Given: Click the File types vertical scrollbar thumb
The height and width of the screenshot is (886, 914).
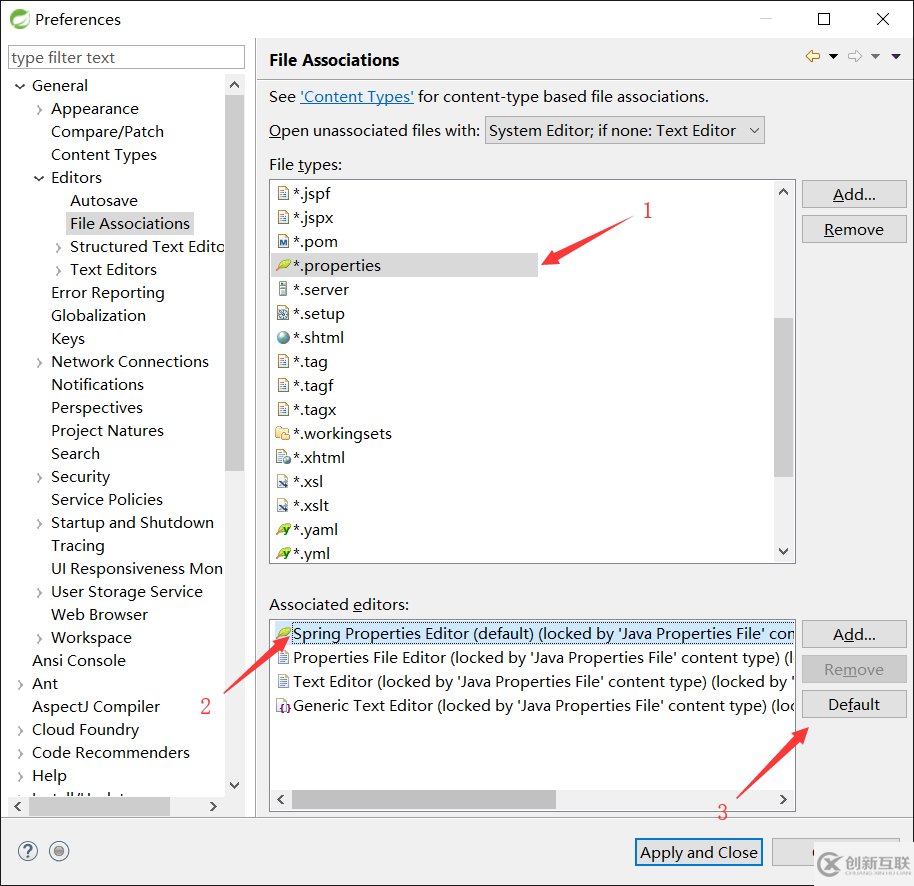Looking at the screenshot, I should pyautogui.click(x=783, y=397).
